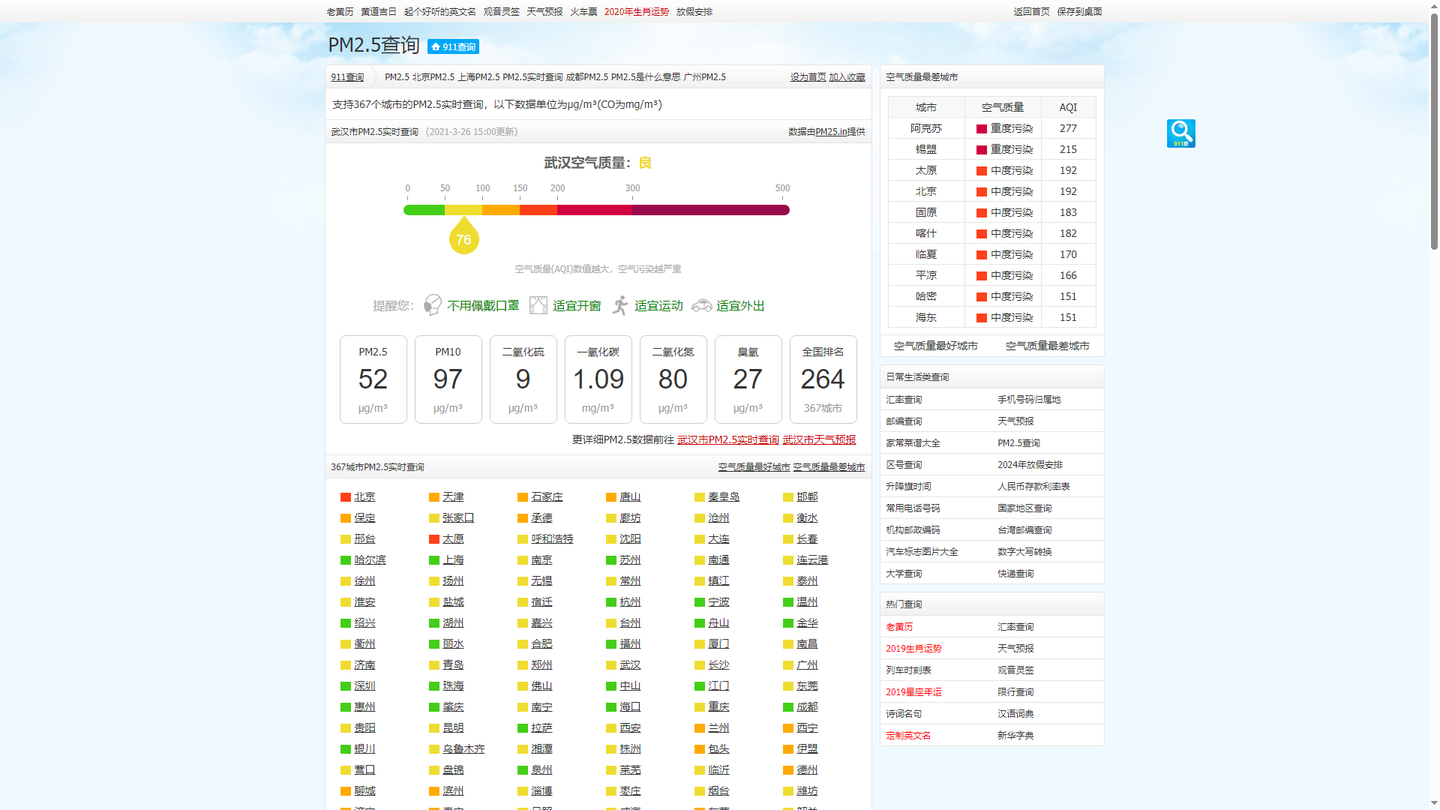The width and height of the screenshot is (1440, 810).
Task: Open 人民币存款利率表 link
Action: 1034,487
